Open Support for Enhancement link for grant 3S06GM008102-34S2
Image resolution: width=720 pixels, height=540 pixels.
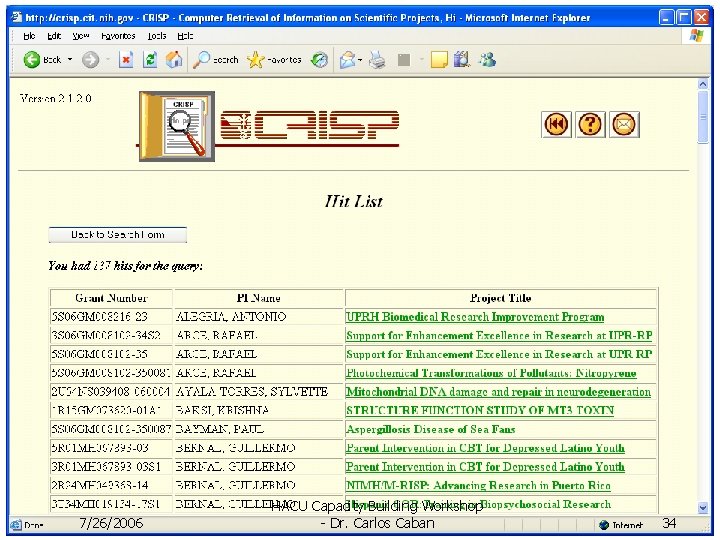click(x=499, y=336)
